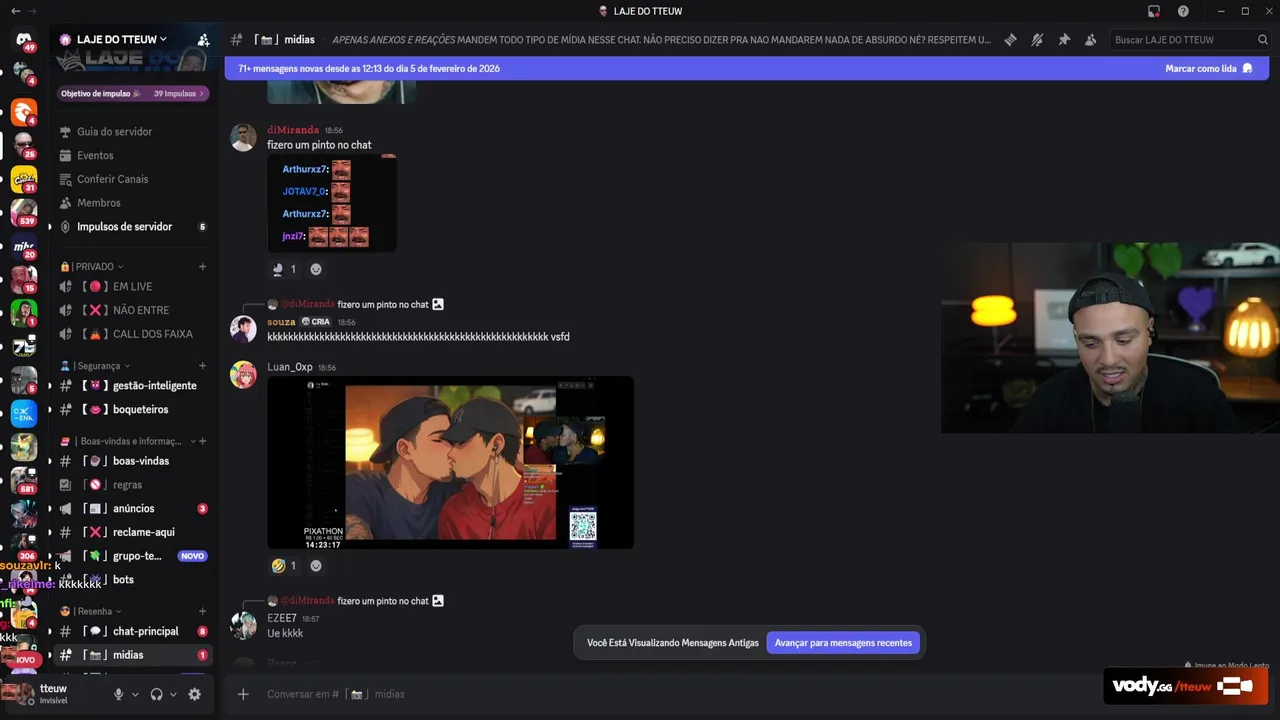Add a channel to the PRIVADO category
1280x720 pixels.
(202, 267)
